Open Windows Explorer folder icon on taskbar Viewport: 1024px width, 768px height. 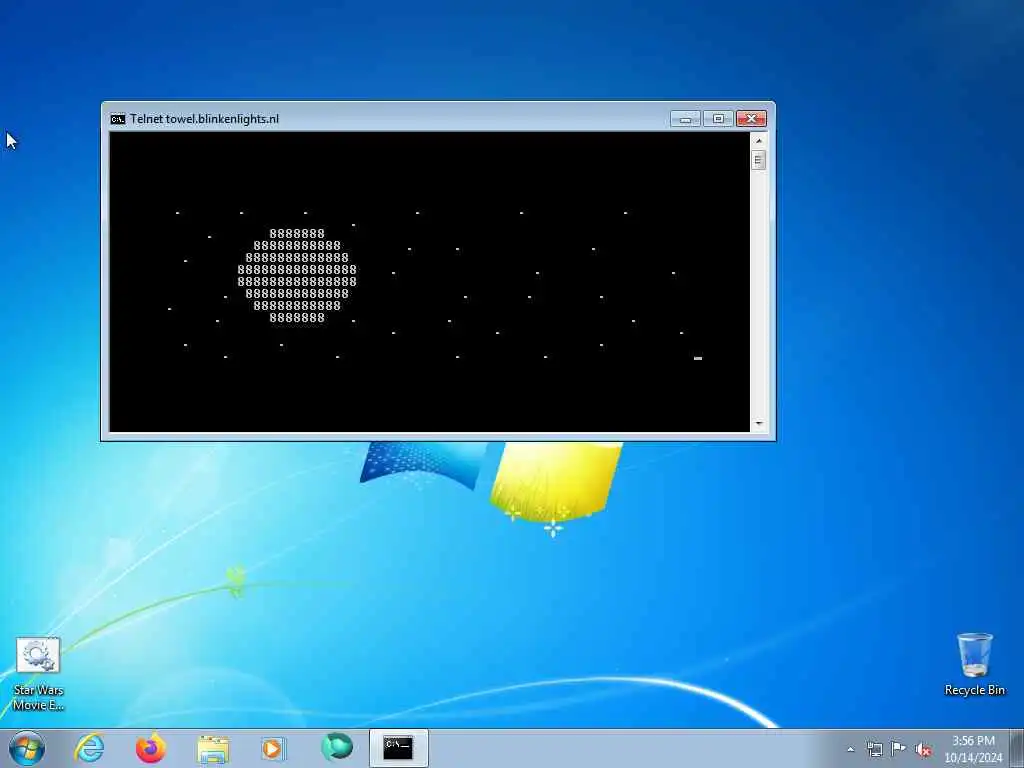coord(213,749)
